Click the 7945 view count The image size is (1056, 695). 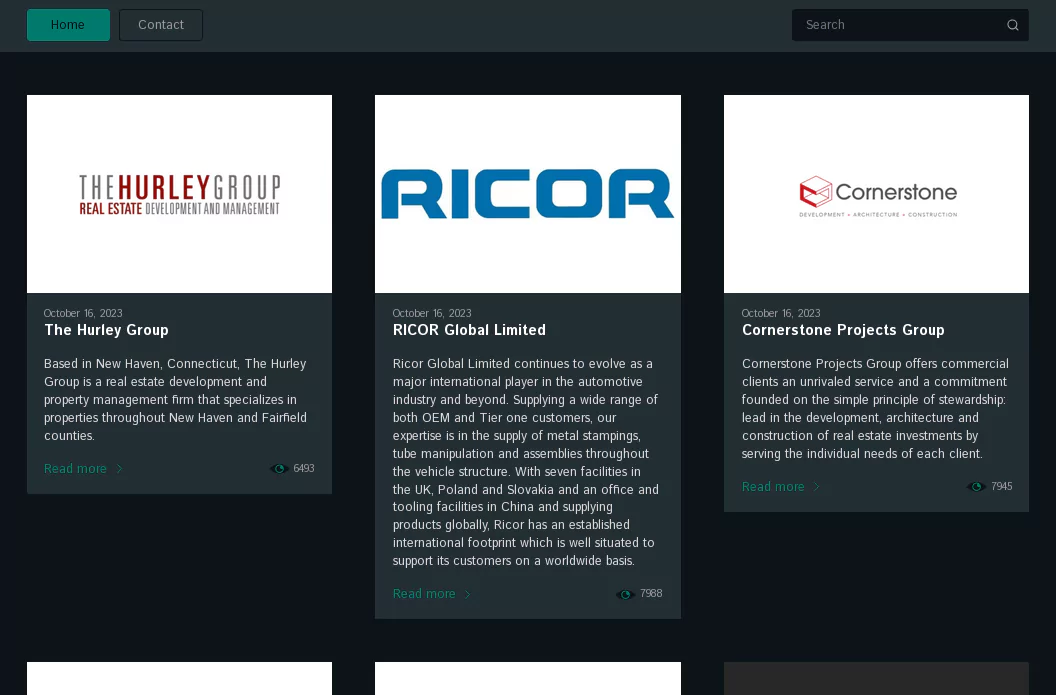pos(1001,487)
